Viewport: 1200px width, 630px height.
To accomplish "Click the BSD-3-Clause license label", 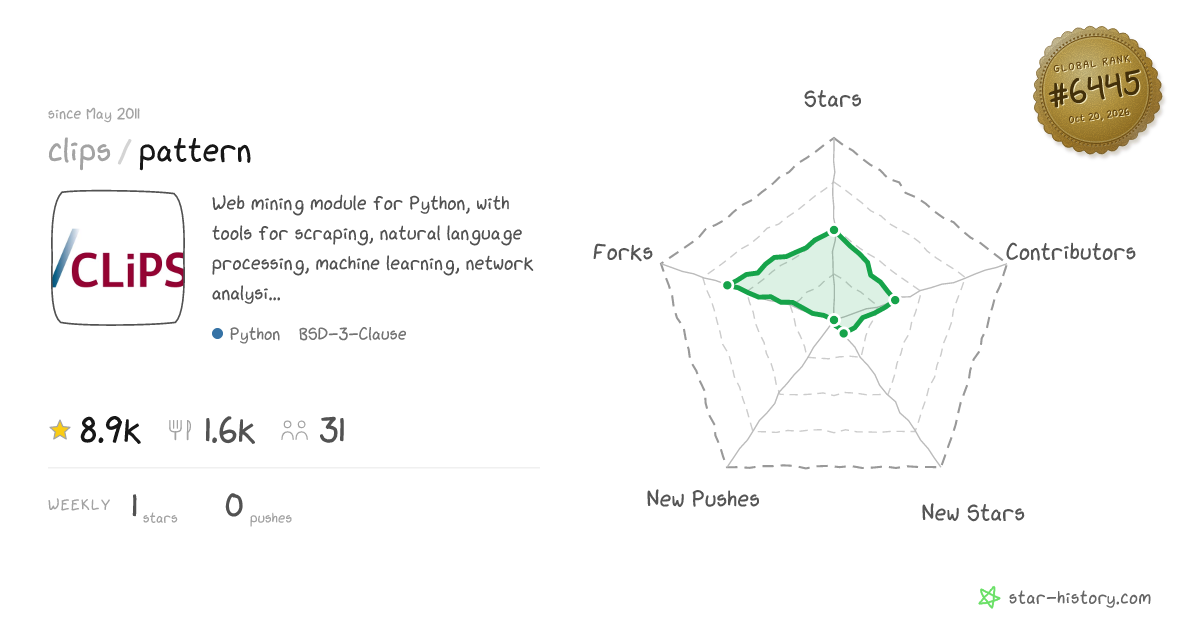I will (352, 334).
